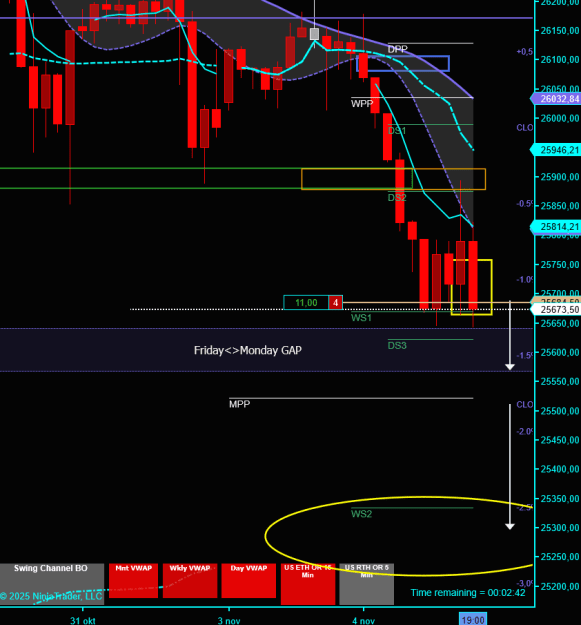Select the Wkly VWAP status box
The width and height of the screenshot is (581, 625).
[190, 580]
